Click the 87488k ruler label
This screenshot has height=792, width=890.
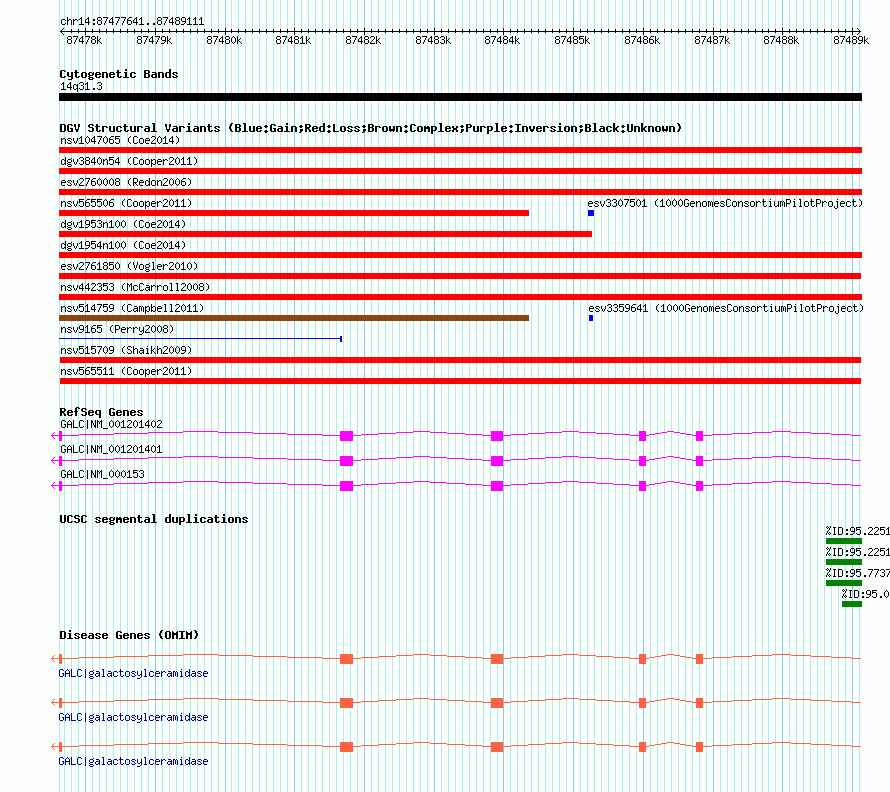pyautogui.click(x=780, y=40)
